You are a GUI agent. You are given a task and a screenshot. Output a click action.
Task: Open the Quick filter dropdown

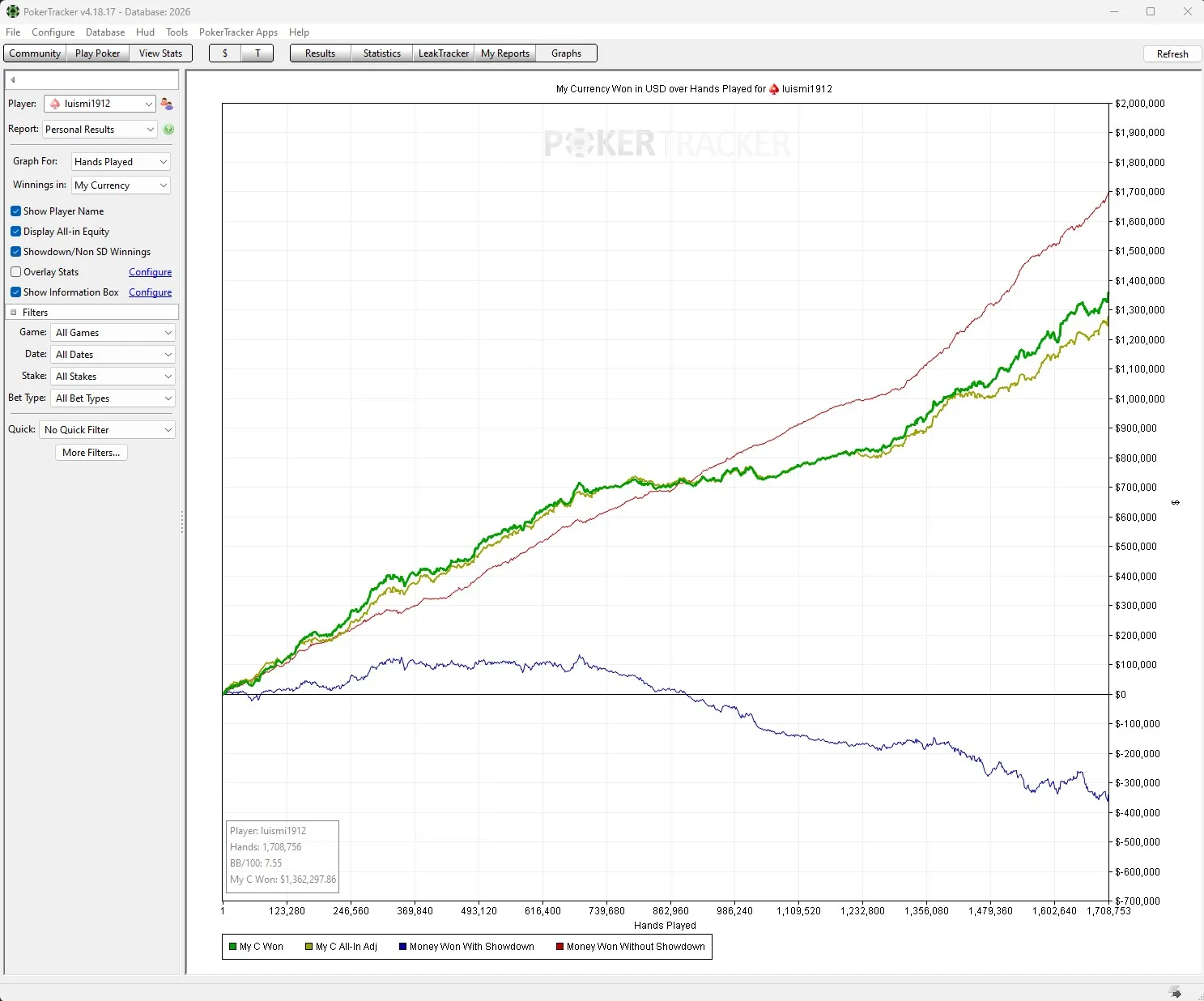pos(107,430)
